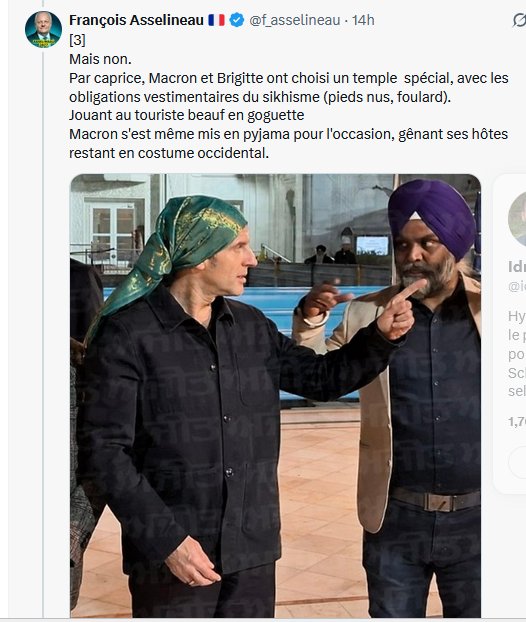Open the @f_asselineau handle link
Screen dimensions: 526x622
coord(295,20)
